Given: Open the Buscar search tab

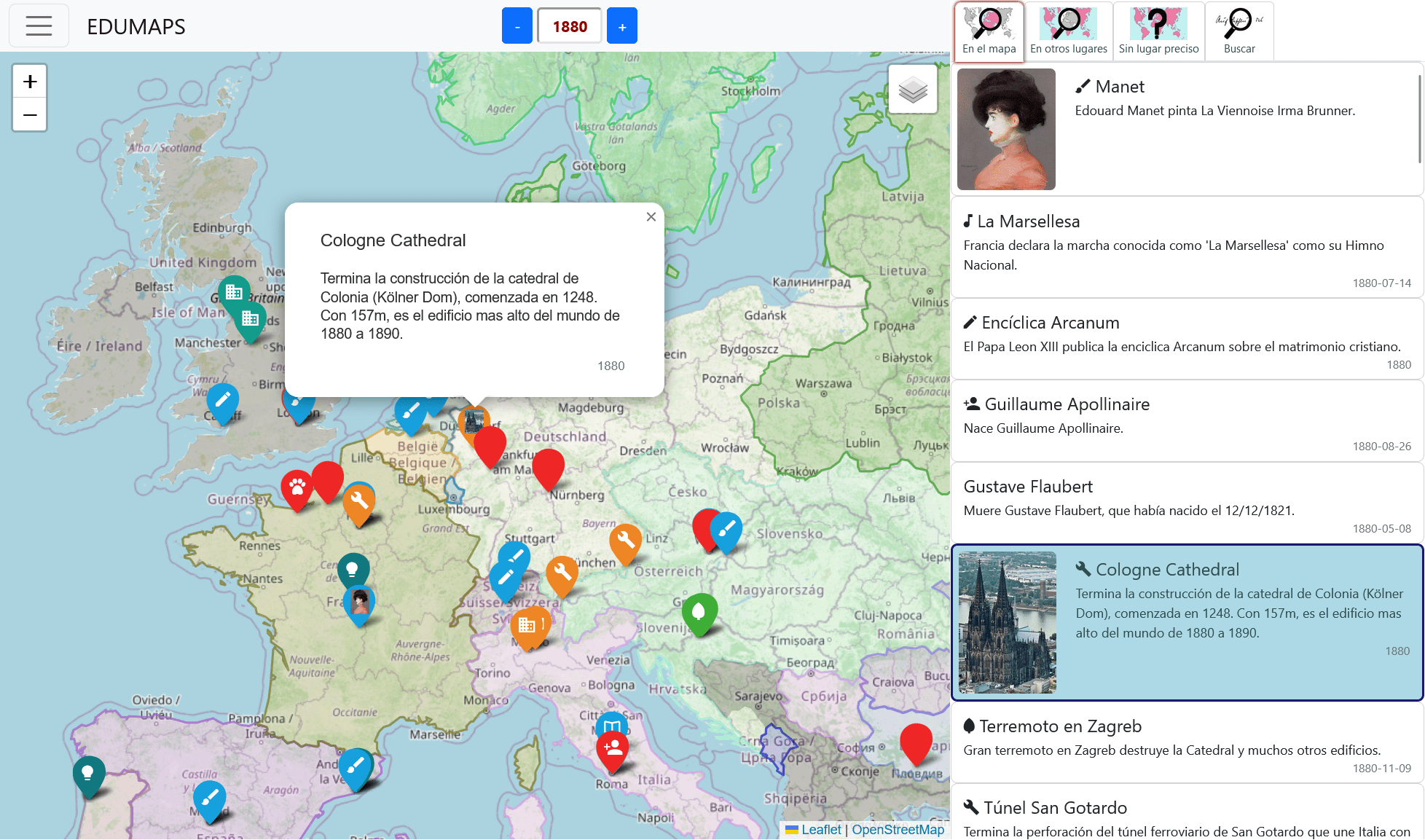Looking at the screenshot, I should (x=1238, y=31).
